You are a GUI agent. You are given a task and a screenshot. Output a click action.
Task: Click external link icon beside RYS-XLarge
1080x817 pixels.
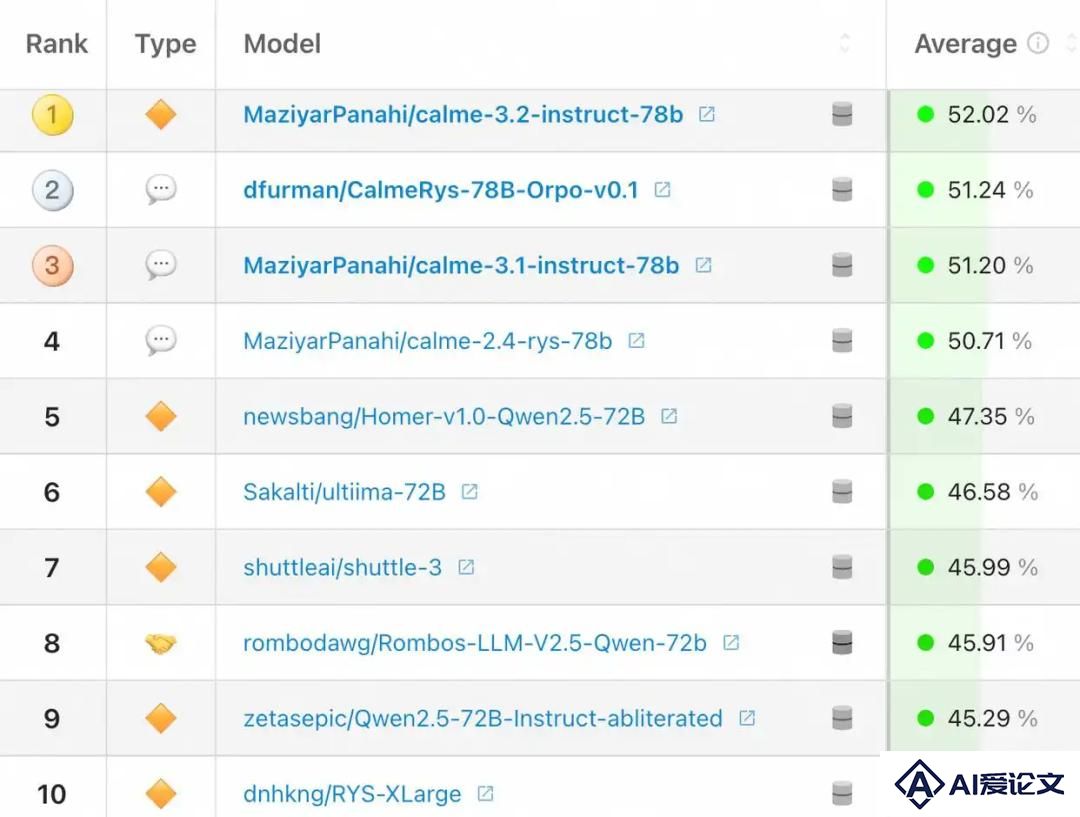[486, 794]
